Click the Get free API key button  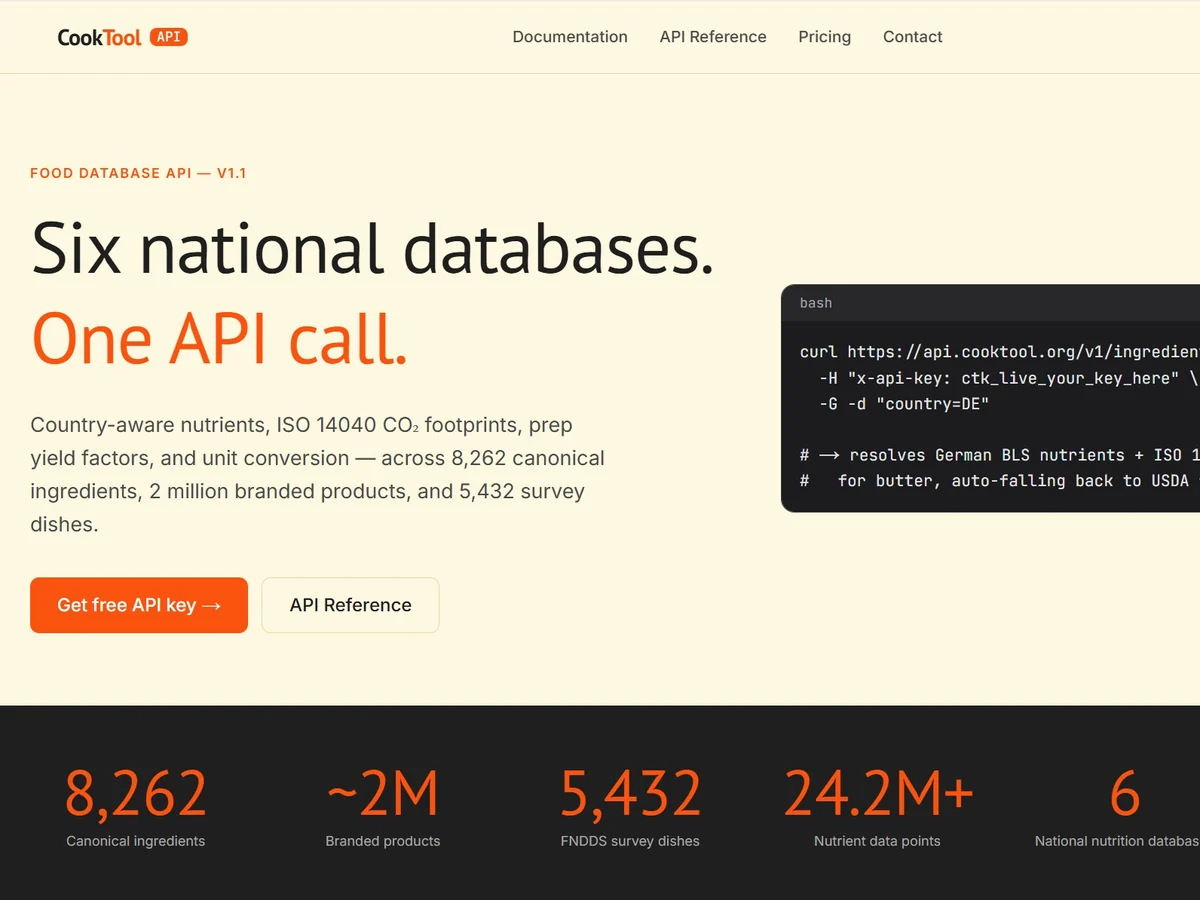pos(139,605)
